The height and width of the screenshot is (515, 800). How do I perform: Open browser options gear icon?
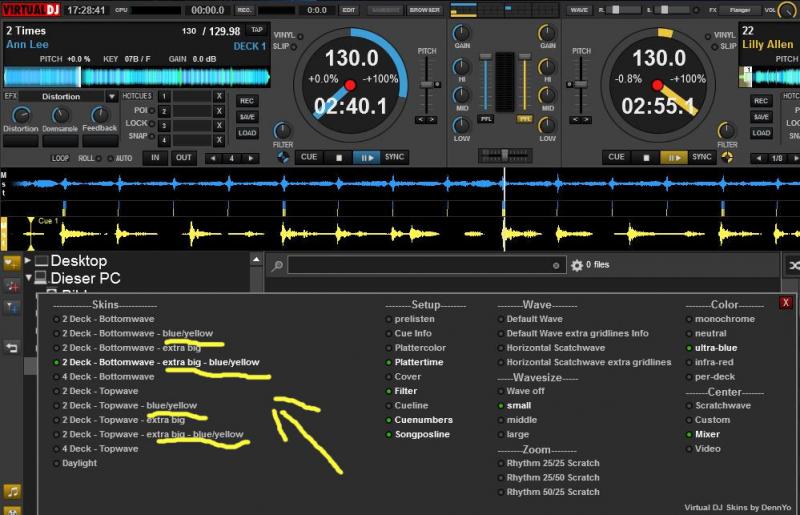577,265
